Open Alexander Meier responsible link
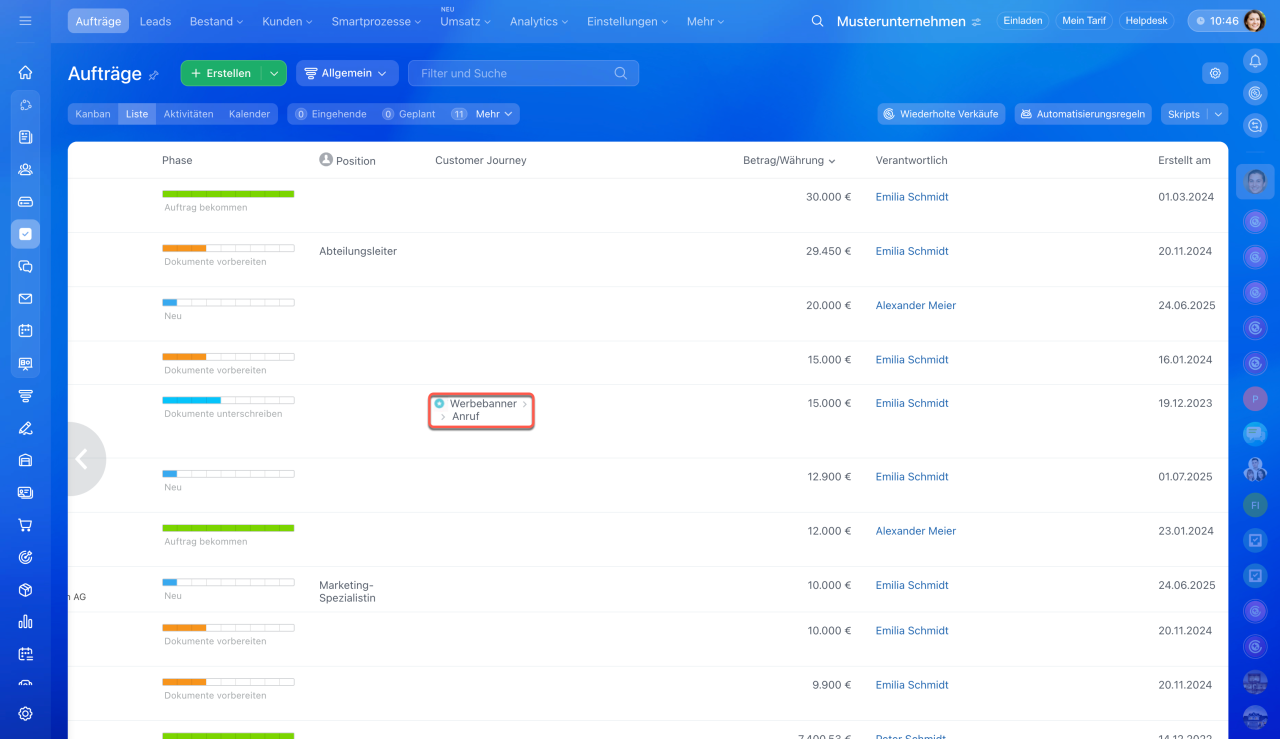1280x739 pixels. (915, 305)
